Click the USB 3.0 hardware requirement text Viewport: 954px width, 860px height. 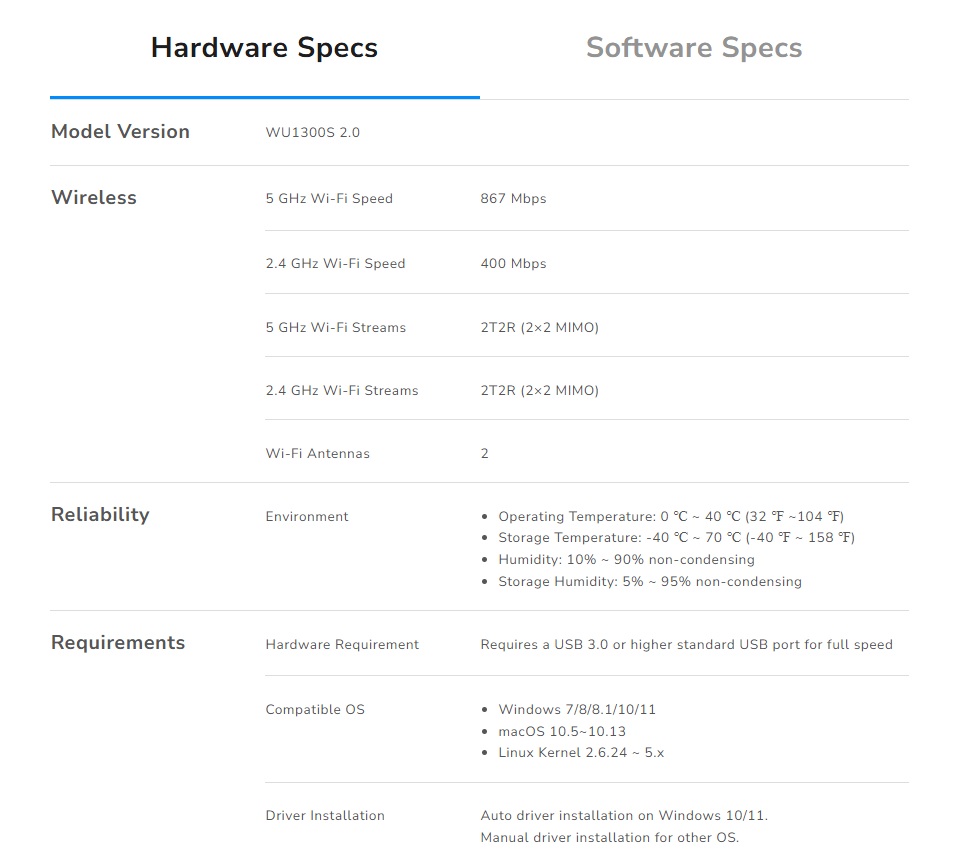(x=686, y=645)
